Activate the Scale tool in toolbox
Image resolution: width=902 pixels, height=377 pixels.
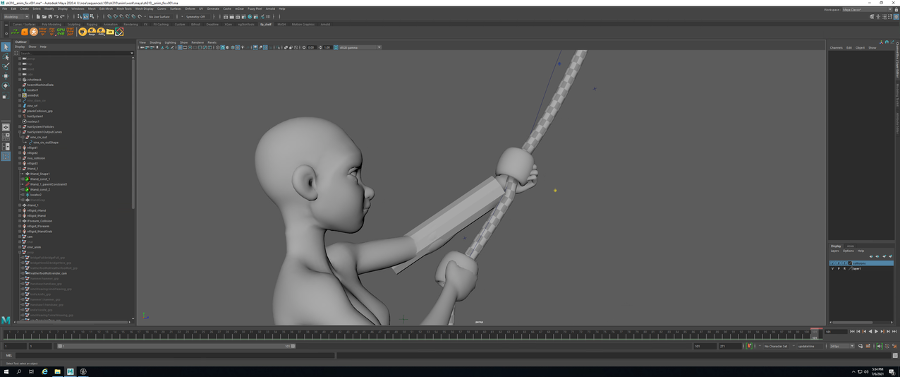tap(6, 96)
